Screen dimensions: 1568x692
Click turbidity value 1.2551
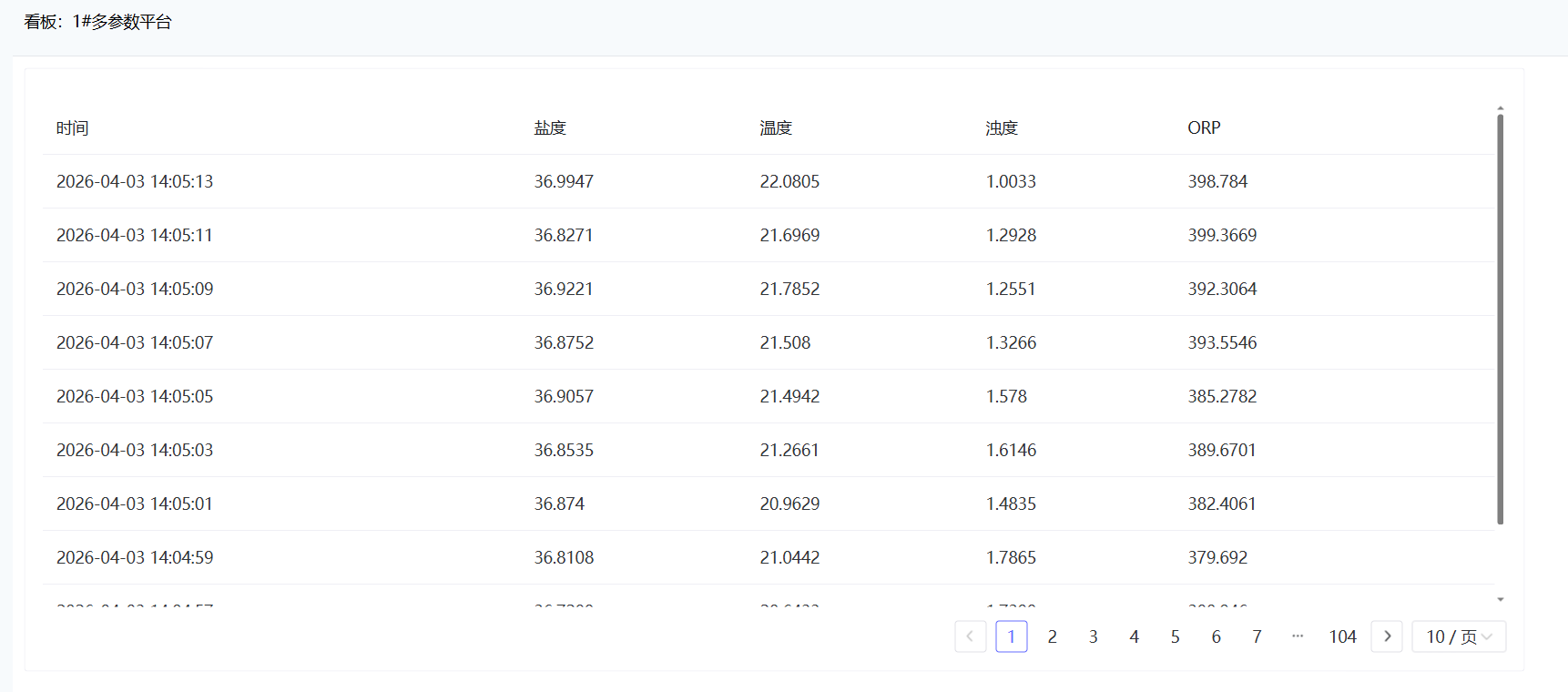[1011, 289]
